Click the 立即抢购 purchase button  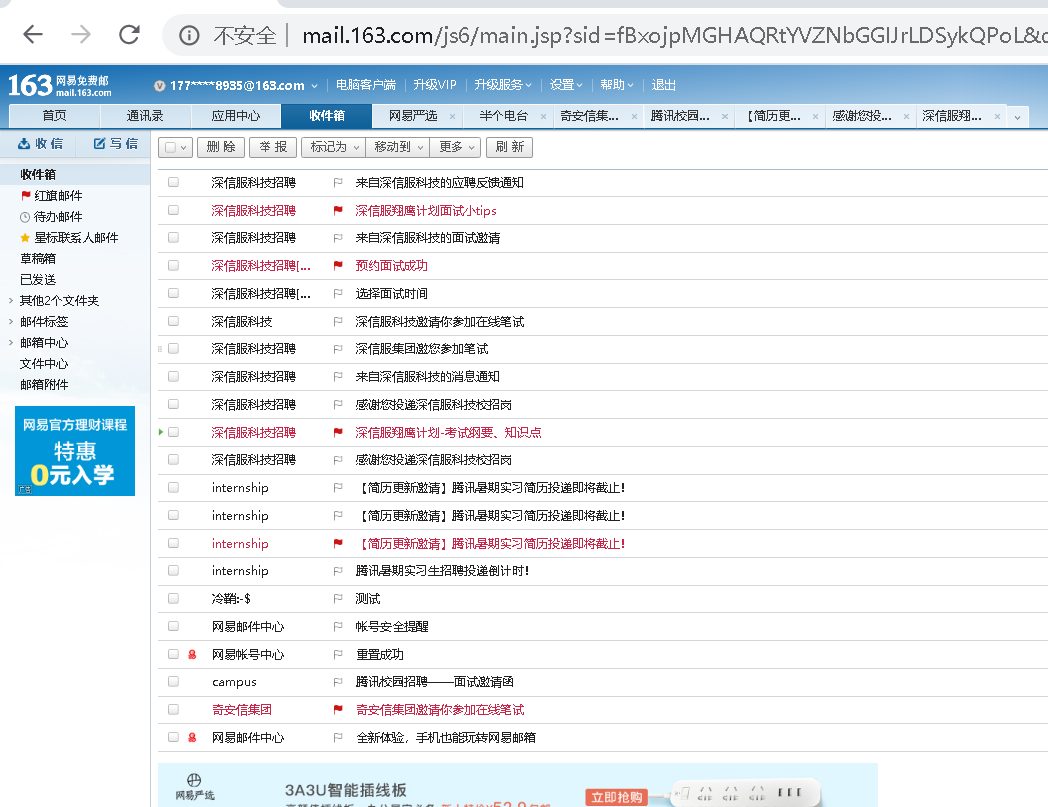click(616, 798)
